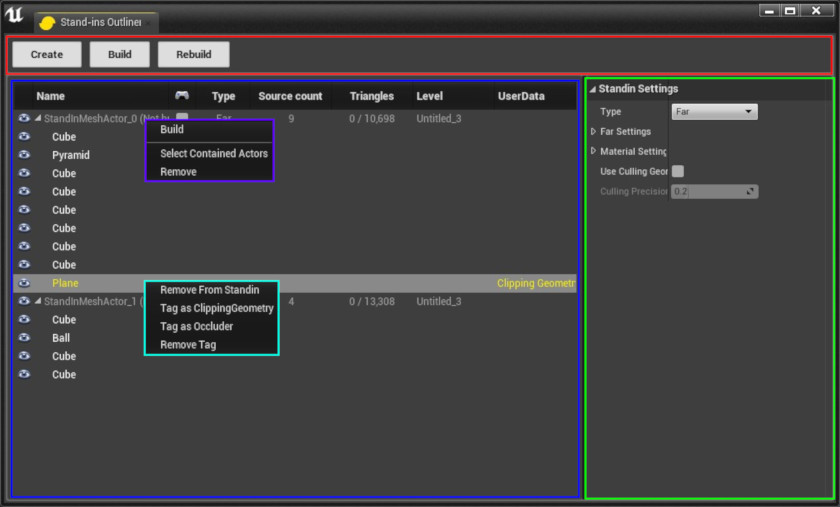
Task: Toggle visibility eye icon for Plane row
Action: click(x=24, y=283)
